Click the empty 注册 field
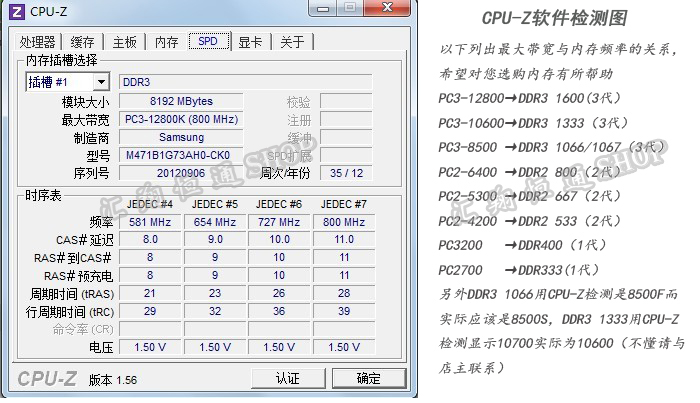Screen dimensions: 700x403 pos(346,119)
